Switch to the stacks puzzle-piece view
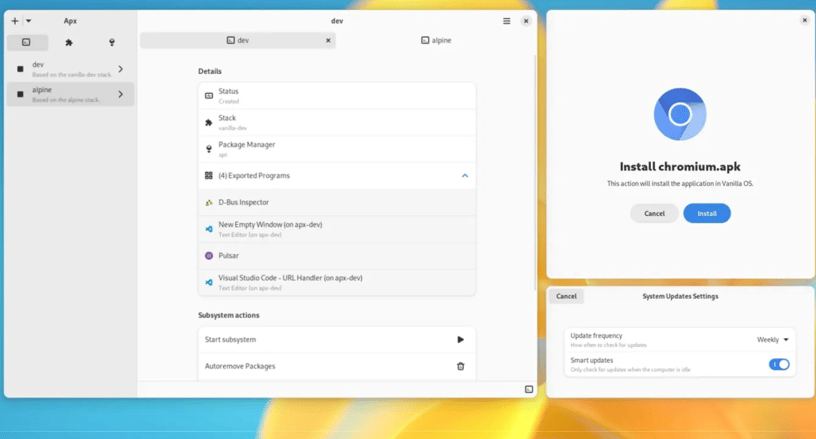The image size is (816, 439). pos(69,43)
